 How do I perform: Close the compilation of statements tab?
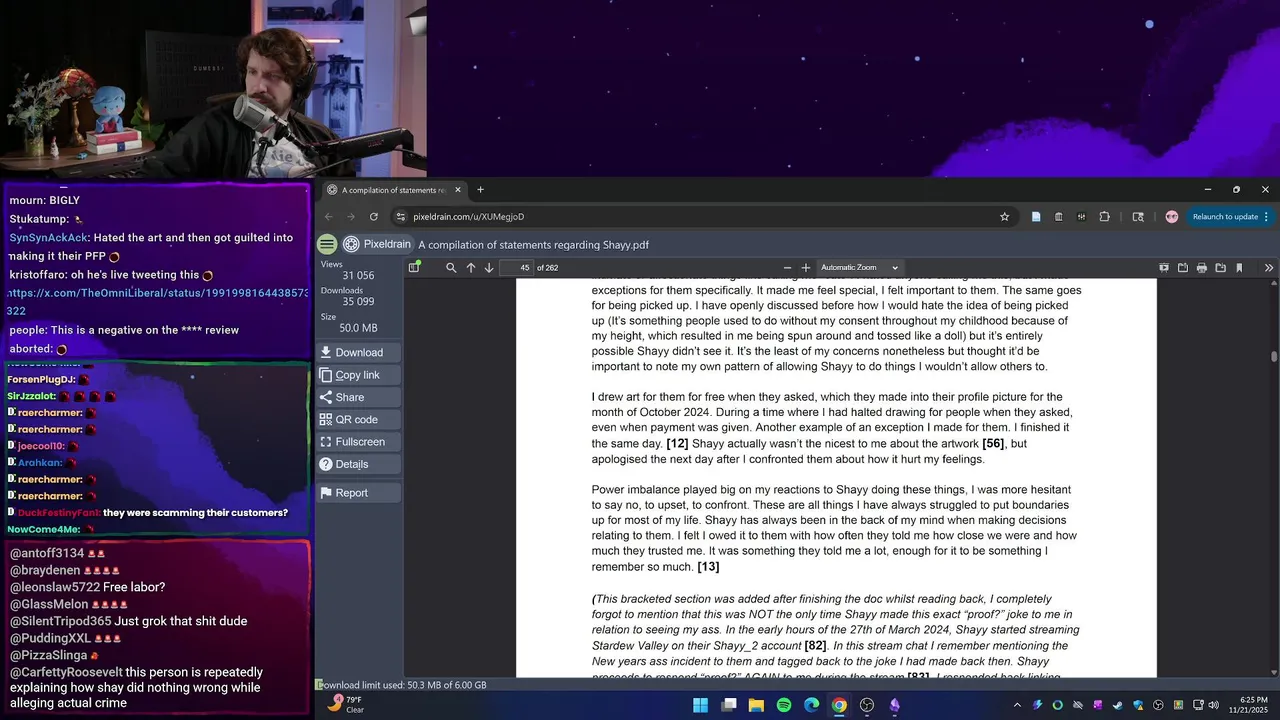[458, 190]
